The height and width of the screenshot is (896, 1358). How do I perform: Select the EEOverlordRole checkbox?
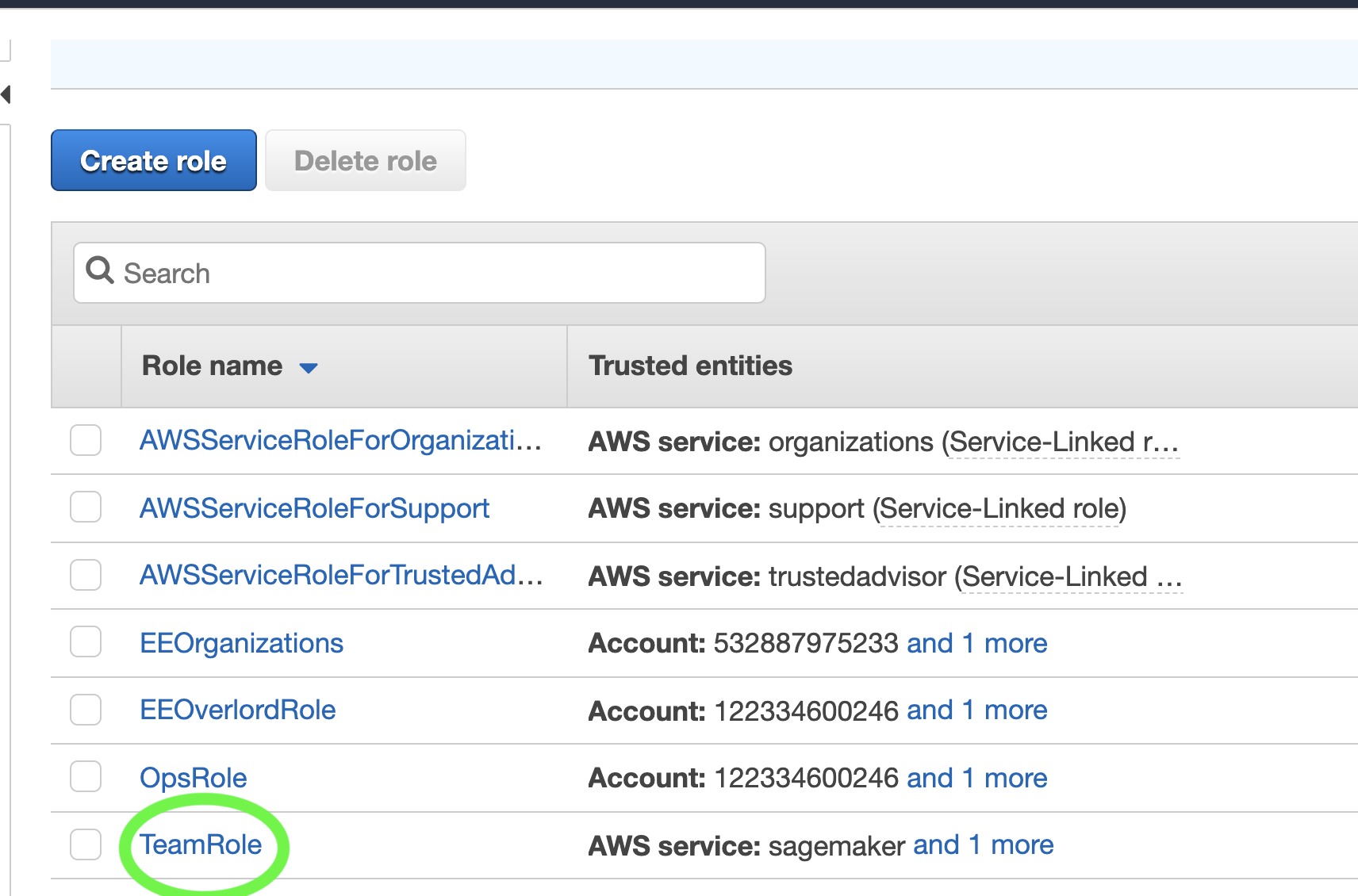86,710
